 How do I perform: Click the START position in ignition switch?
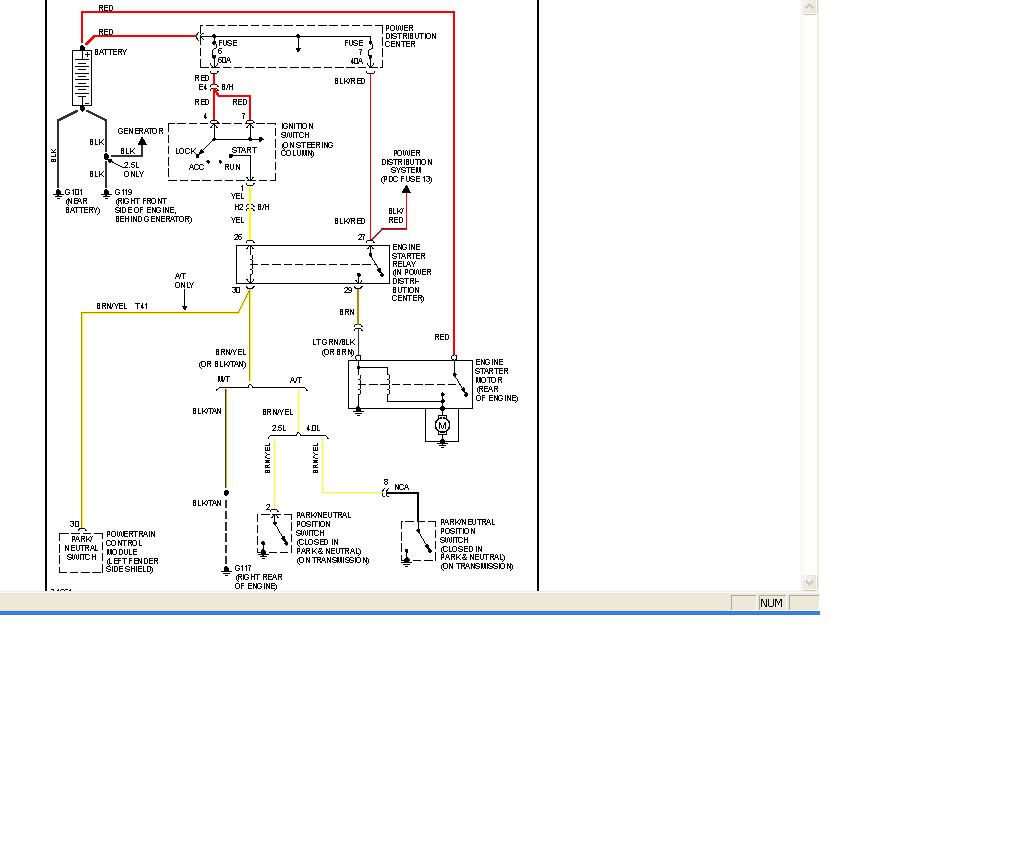[244, 150]
